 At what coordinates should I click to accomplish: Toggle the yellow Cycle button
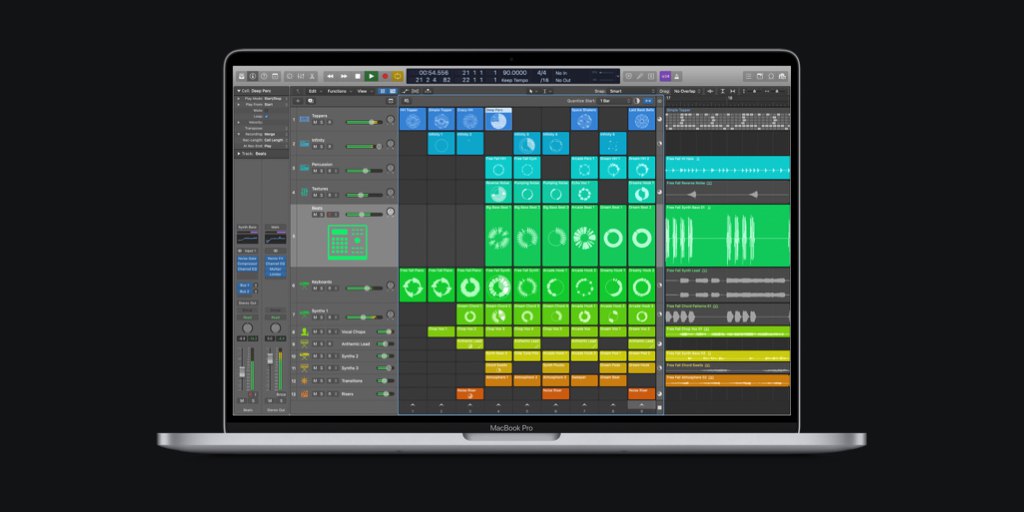pos(398,76)
